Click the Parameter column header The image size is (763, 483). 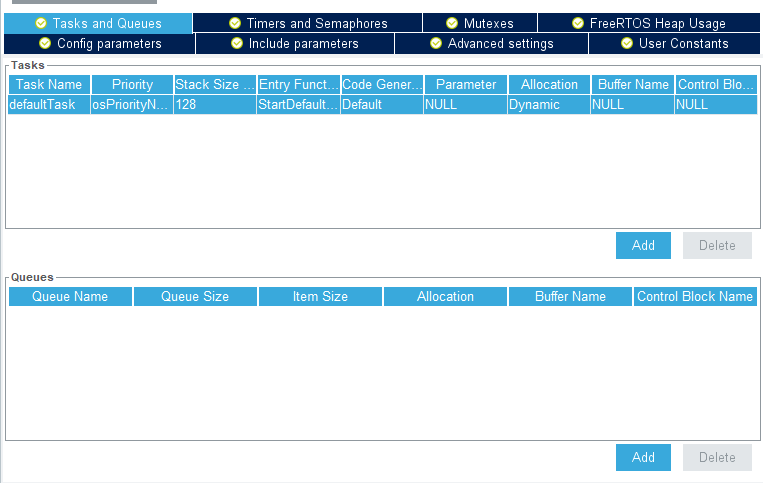pos(466,85)
